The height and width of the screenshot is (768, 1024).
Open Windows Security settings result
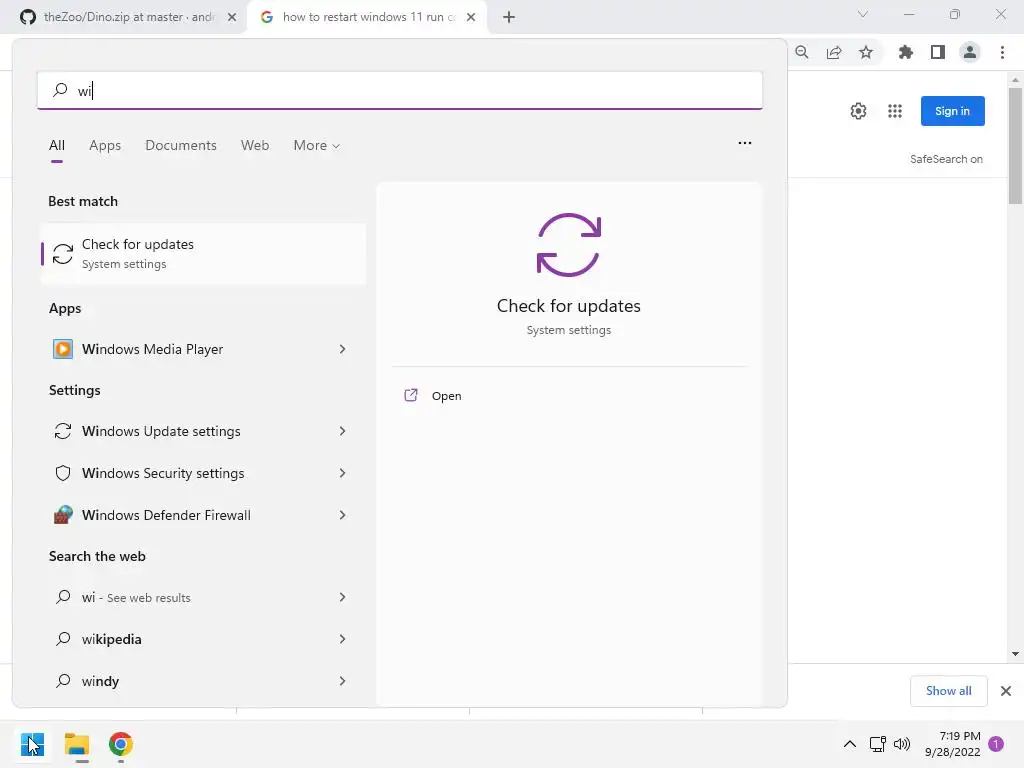[186, 473]
